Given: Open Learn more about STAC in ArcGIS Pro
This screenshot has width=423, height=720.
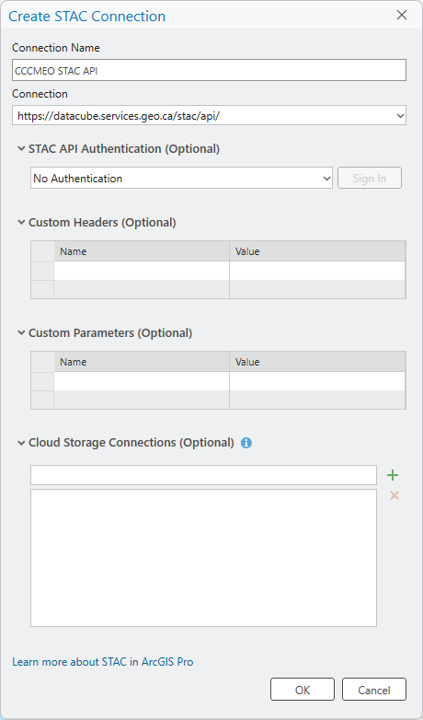Looking at the screenshot, I should [102, 662].
